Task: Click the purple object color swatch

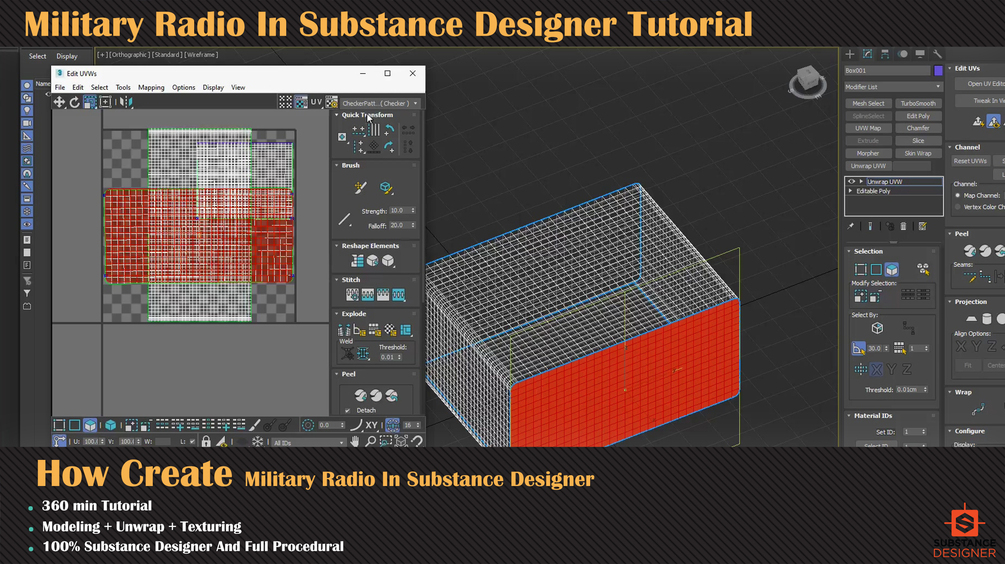Action: click(938, 70)
